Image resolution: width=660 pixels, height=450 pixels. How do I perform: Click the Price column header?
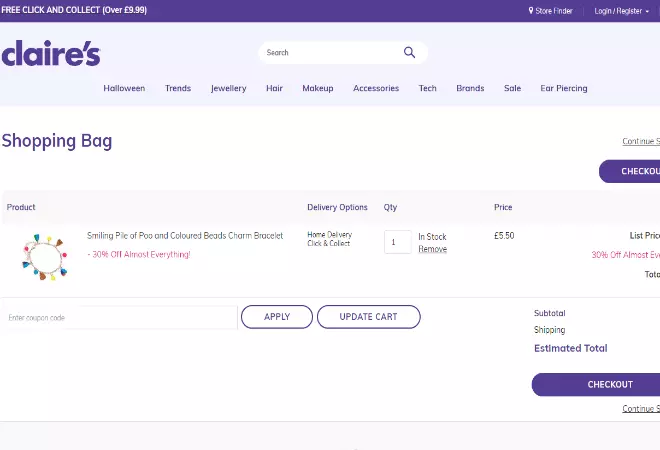[x=503, y=207]
